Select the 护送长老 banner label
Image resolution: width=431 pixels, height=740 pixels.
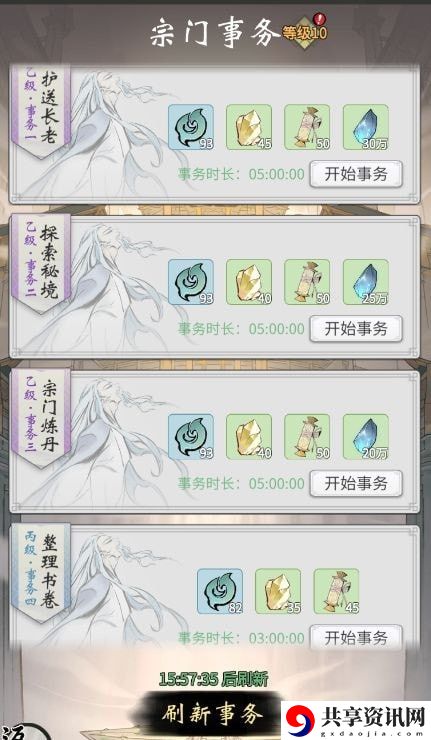(x=41, y=109)
